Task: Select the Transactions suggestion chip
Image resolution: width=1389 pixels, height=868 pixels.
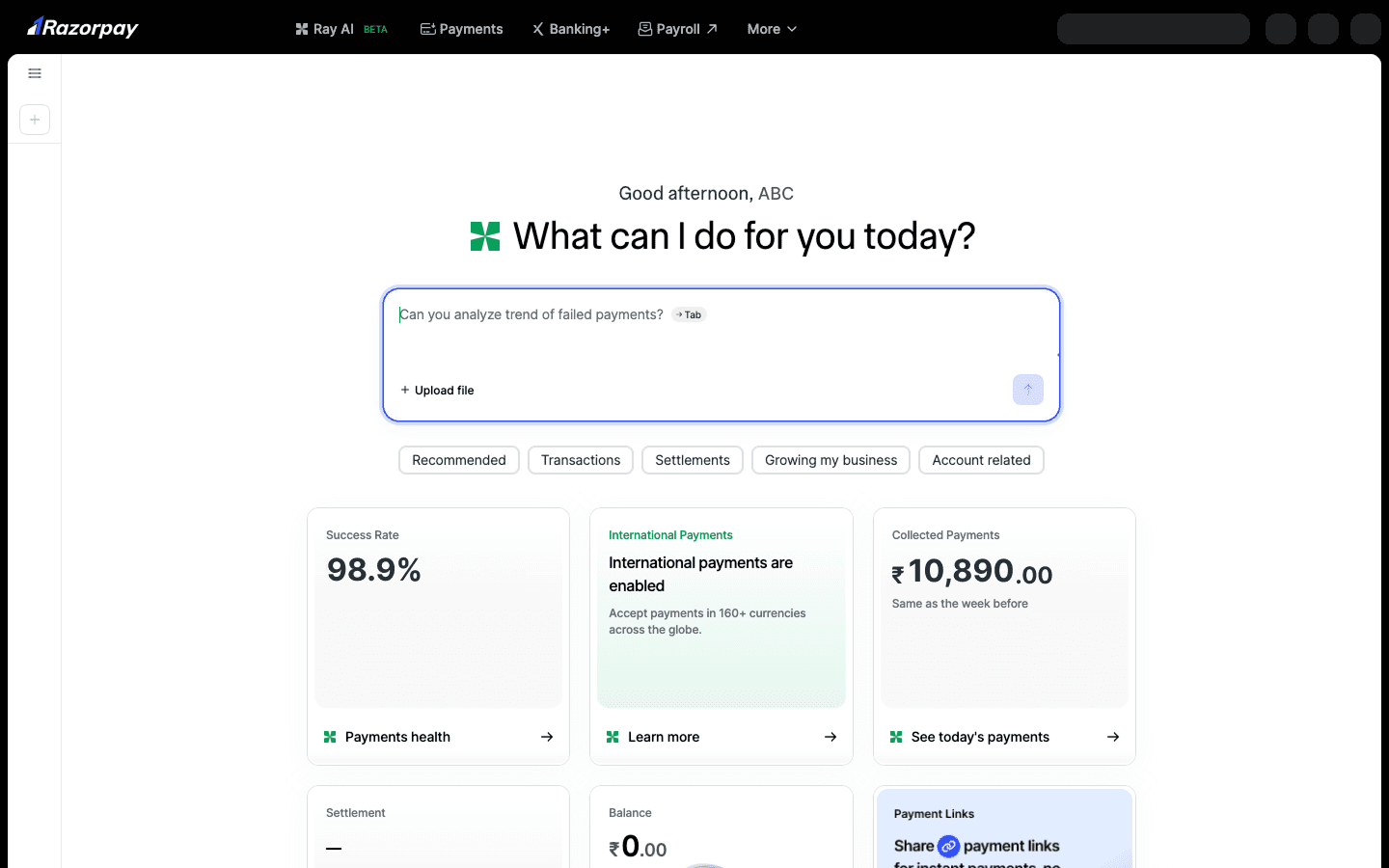Action: tap(581, 460)
